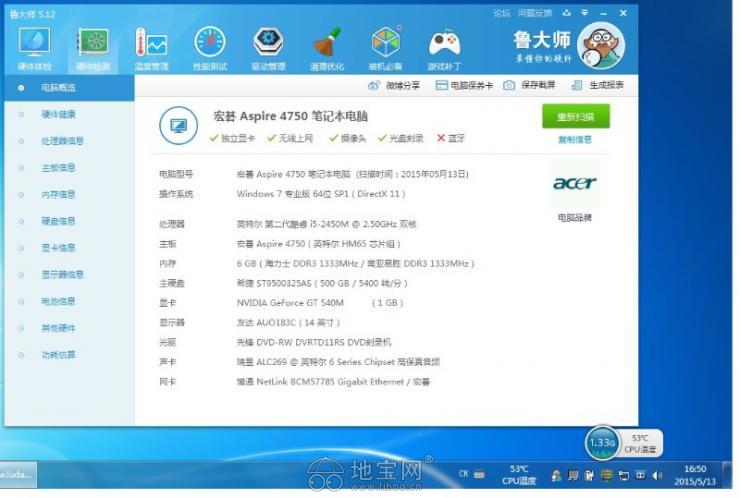Click the 蓝牙 unavailable indicator
This screenshot has height=498, width=740.
tap(451, 138)
